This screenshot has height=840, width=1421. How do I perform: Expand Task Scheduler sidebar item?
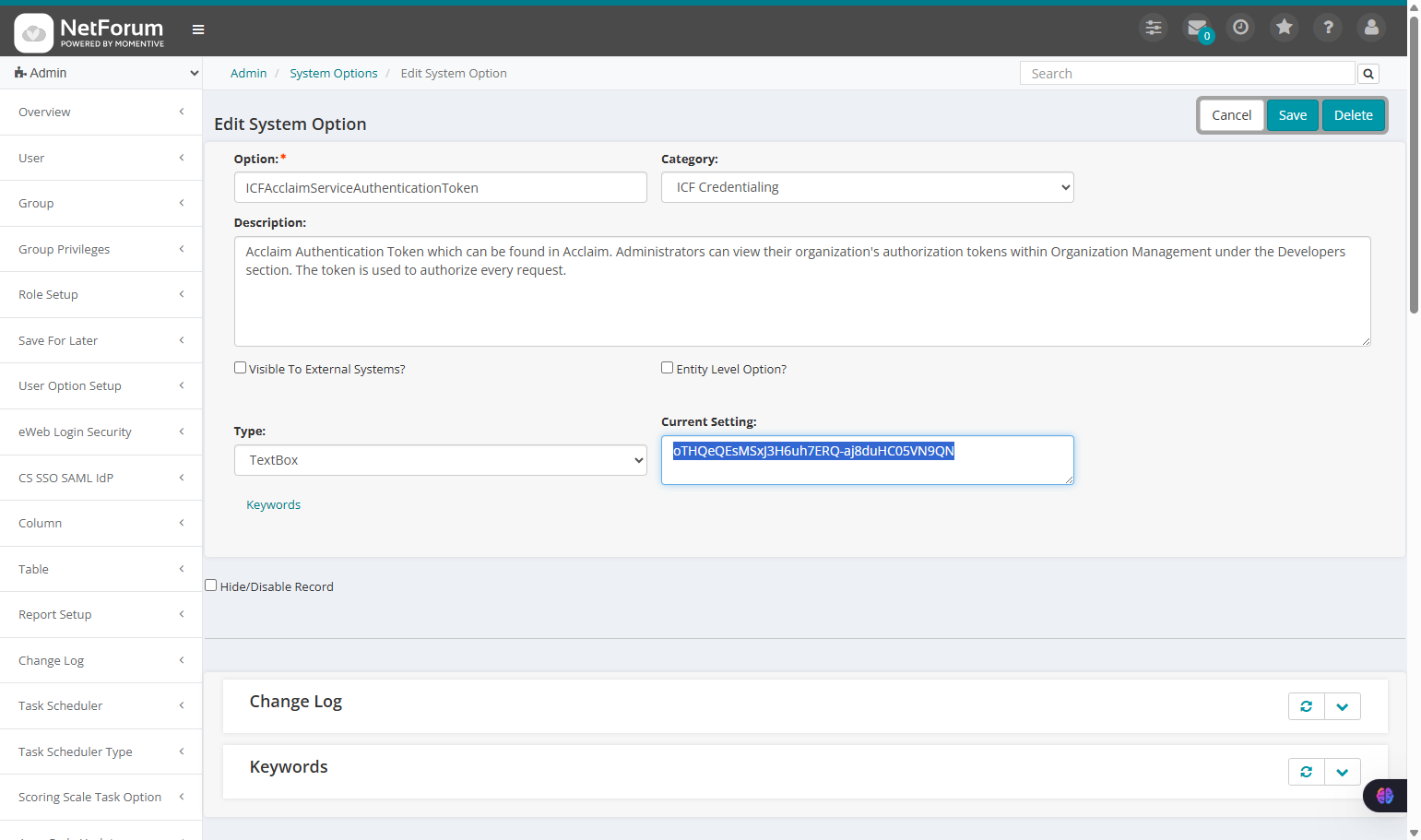[x=101, y=705]
